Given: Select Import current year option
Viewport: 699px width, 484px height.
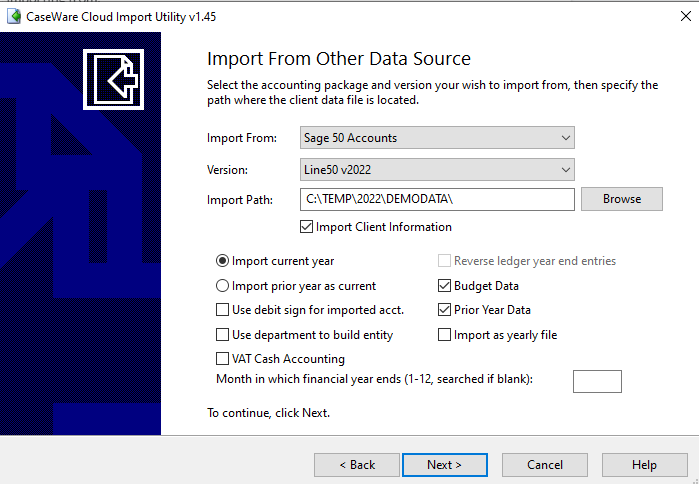Looking at the screenshot, I should [x=223, y=261].
